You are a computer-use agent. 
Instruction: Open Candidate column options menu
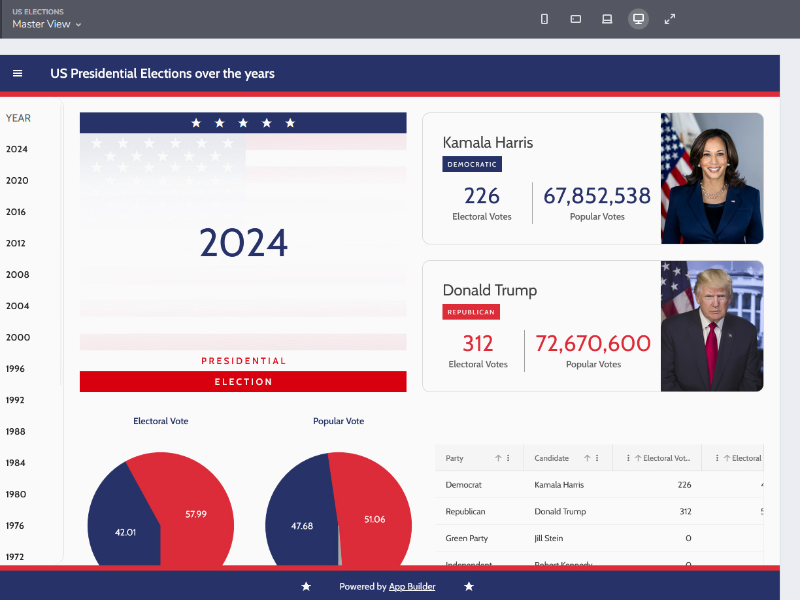(599, 458)
